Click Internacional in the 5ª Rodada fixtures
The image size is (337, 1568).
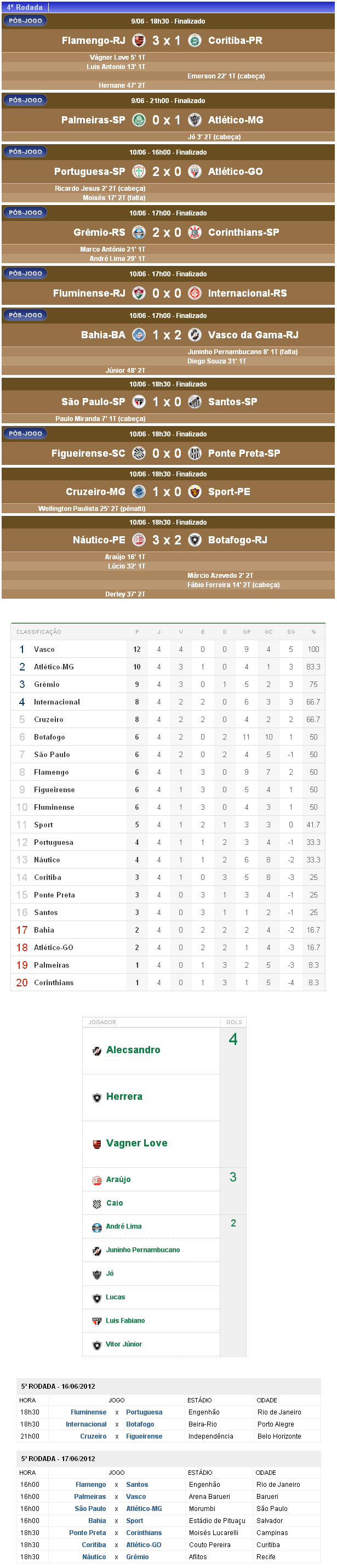coord(86,1424)
